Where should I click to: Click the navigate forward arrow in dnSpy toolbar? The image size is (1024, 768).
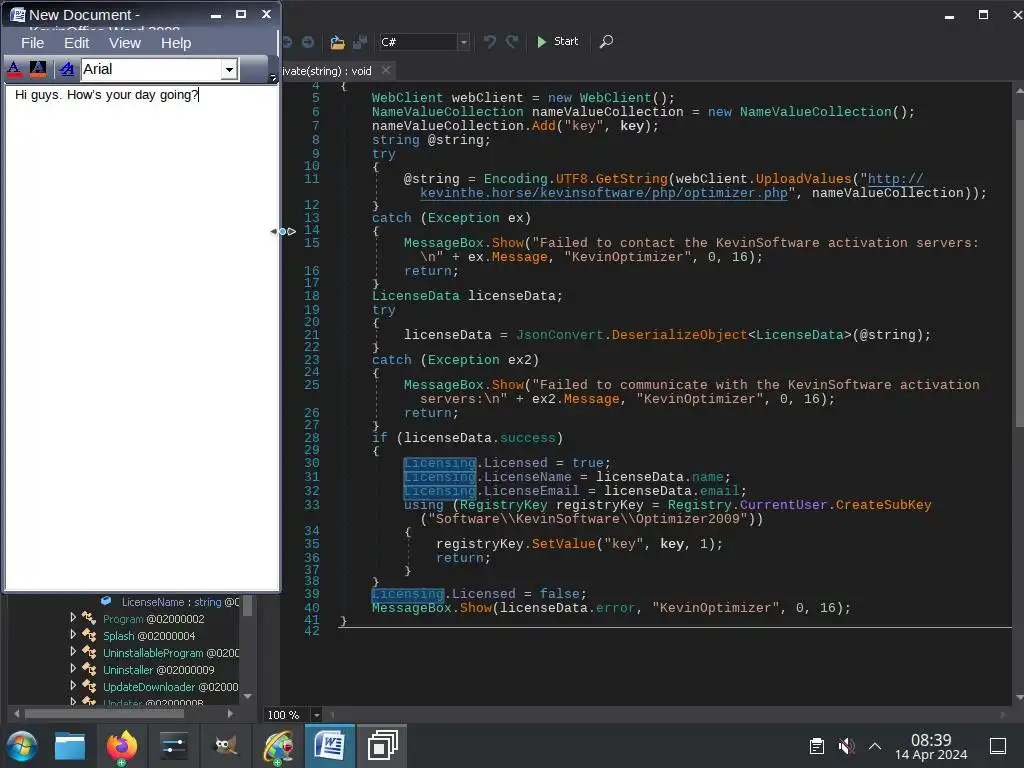(308, 42)
